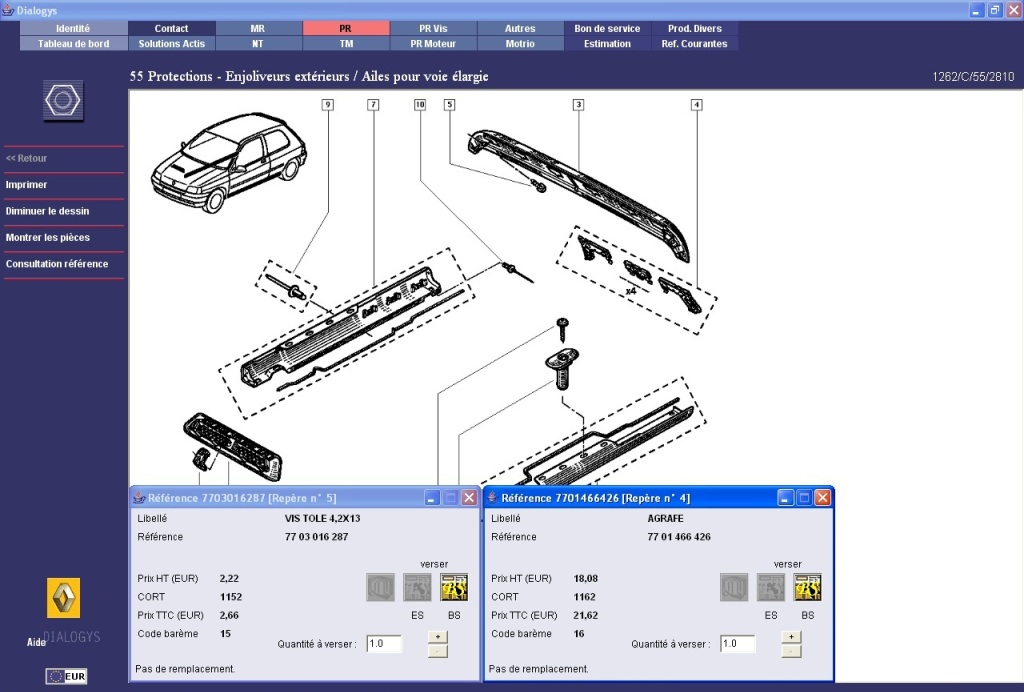Screen dimensions: 1024x692
Task: Select Diminuer le dessin option
Action: point(47,211)
